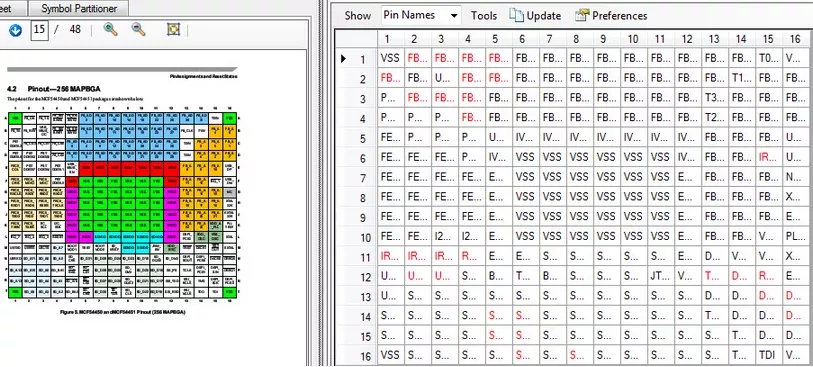This screenshot has height=367, width=813.
Task: Select the red IR cell at row 6 column 15
Action: [x=767, y=158]
